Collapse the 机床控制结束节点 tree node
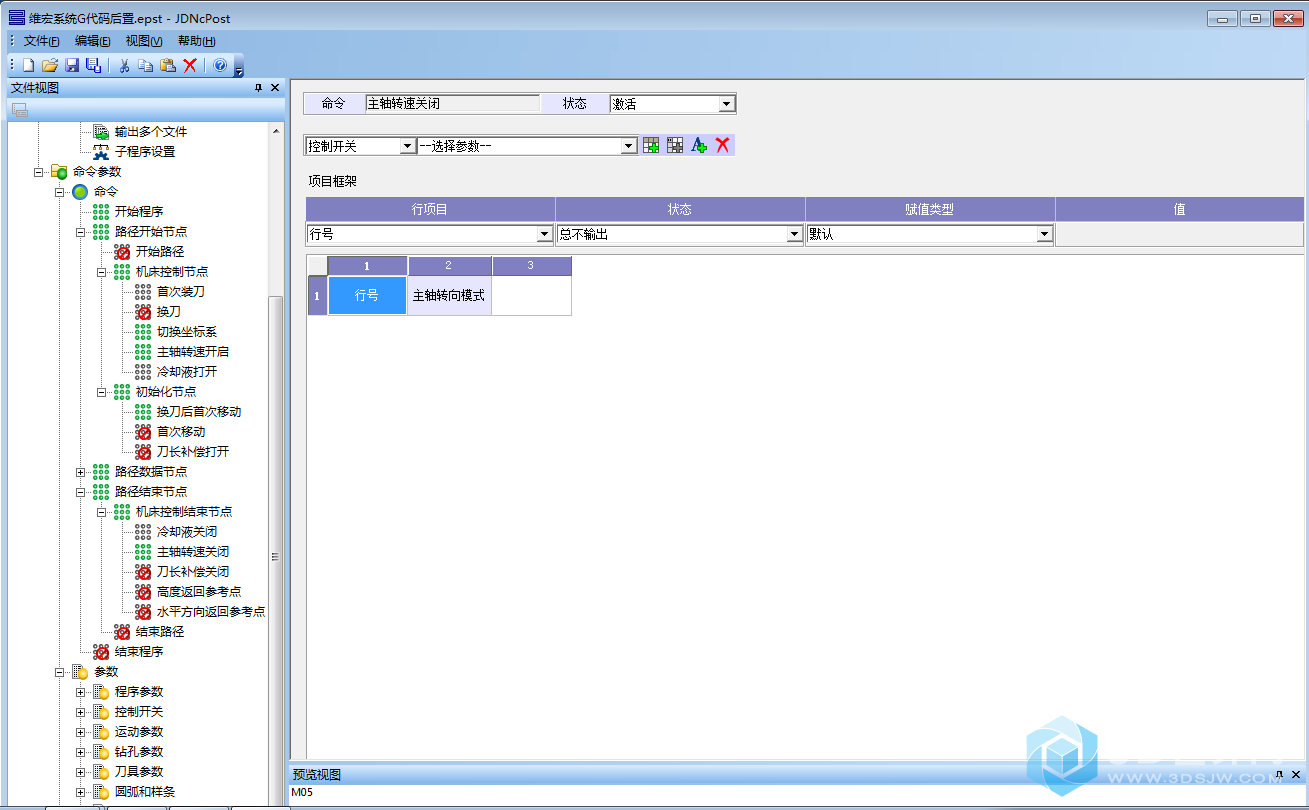 pos(102,512)
